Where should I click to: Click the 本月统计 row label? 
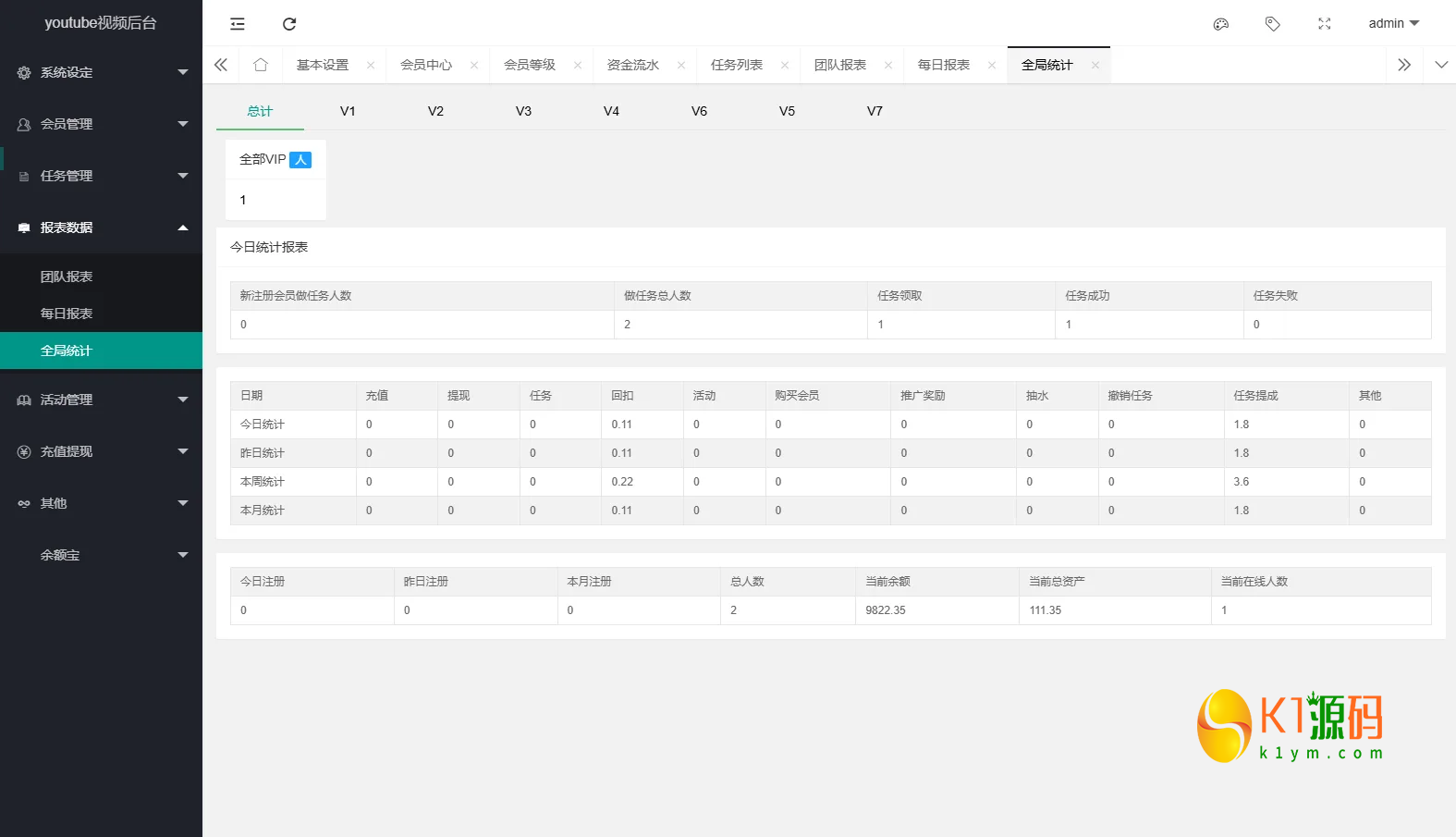tap(263, 511)
